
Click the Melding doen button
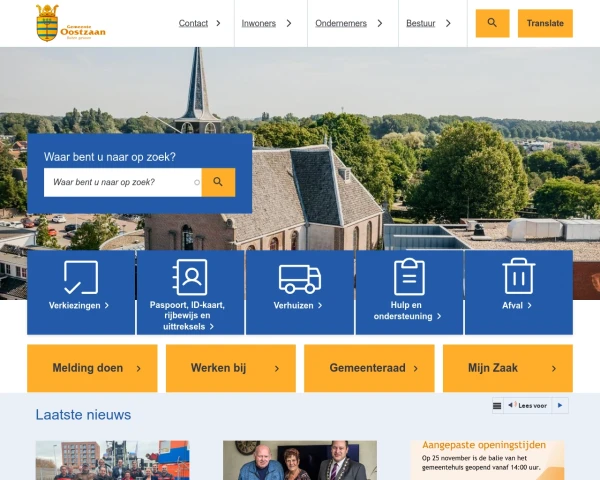[x=92, y=368]
